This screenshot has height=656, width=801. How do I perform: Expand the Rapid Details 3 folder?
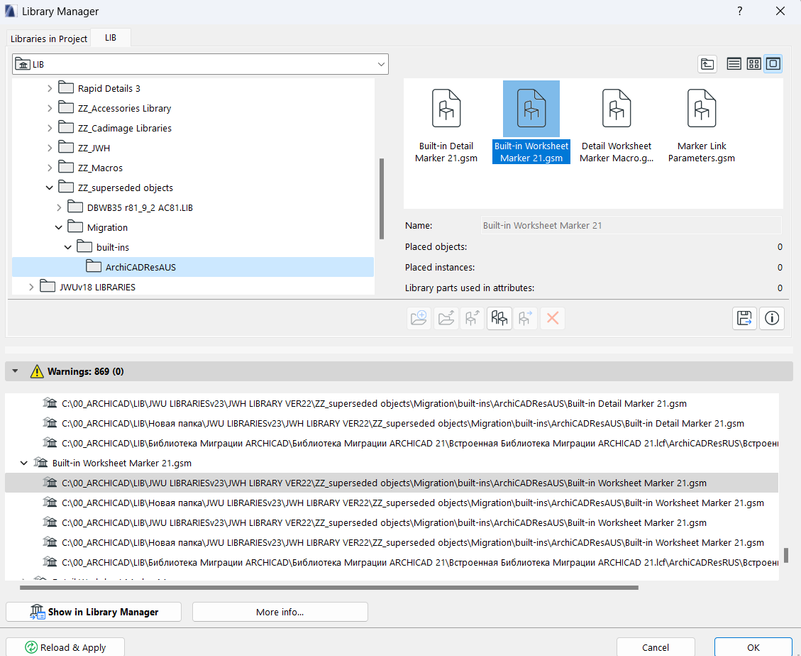[x=50, y=88]
